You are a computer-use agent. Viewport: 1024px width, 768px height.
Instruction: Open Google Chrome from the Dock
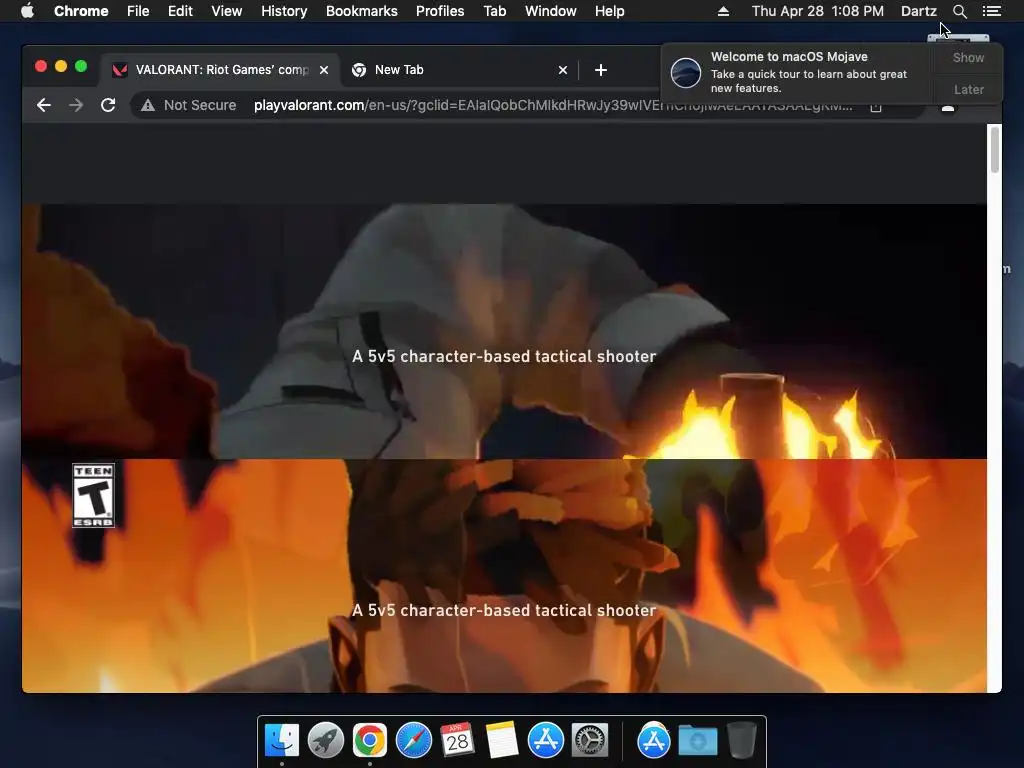(x=370, y=740)
